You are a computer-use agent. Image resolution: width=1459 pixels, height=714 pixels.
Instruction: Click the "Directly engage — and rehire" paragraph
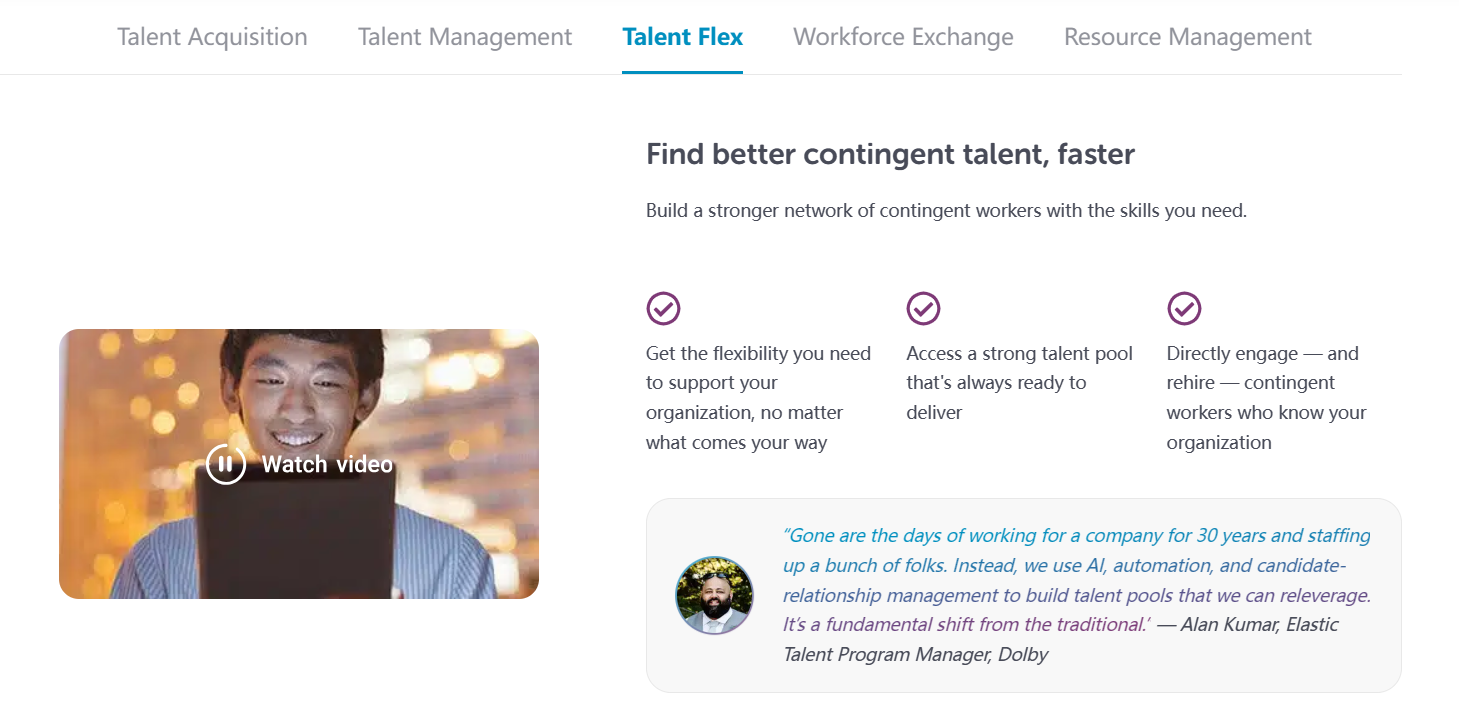pyautogui.click(x=1266, y=398)
